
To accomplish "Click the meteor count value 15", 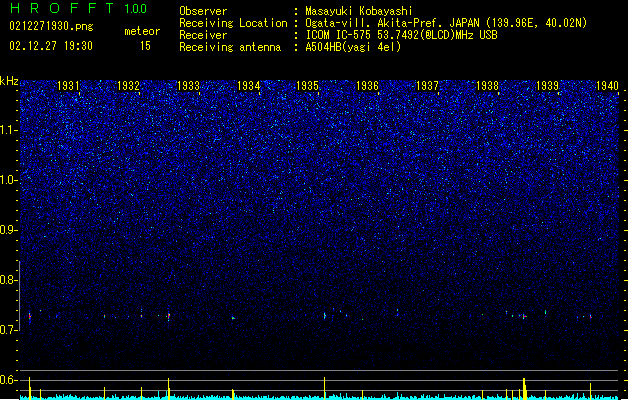I will click(x=145, y=46).
